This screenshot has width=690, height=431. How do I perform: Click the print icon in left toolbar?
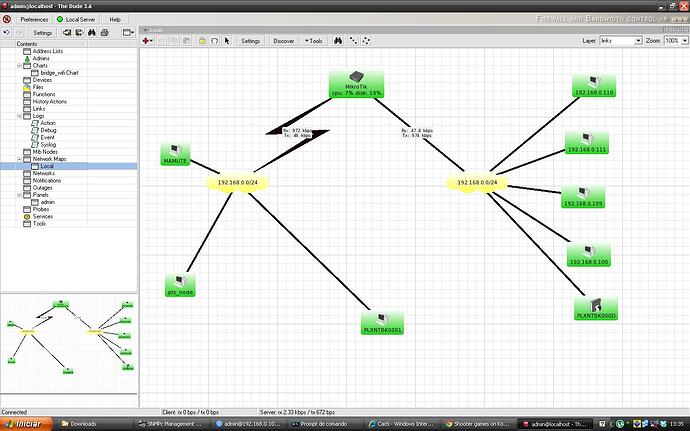[104, 33]
